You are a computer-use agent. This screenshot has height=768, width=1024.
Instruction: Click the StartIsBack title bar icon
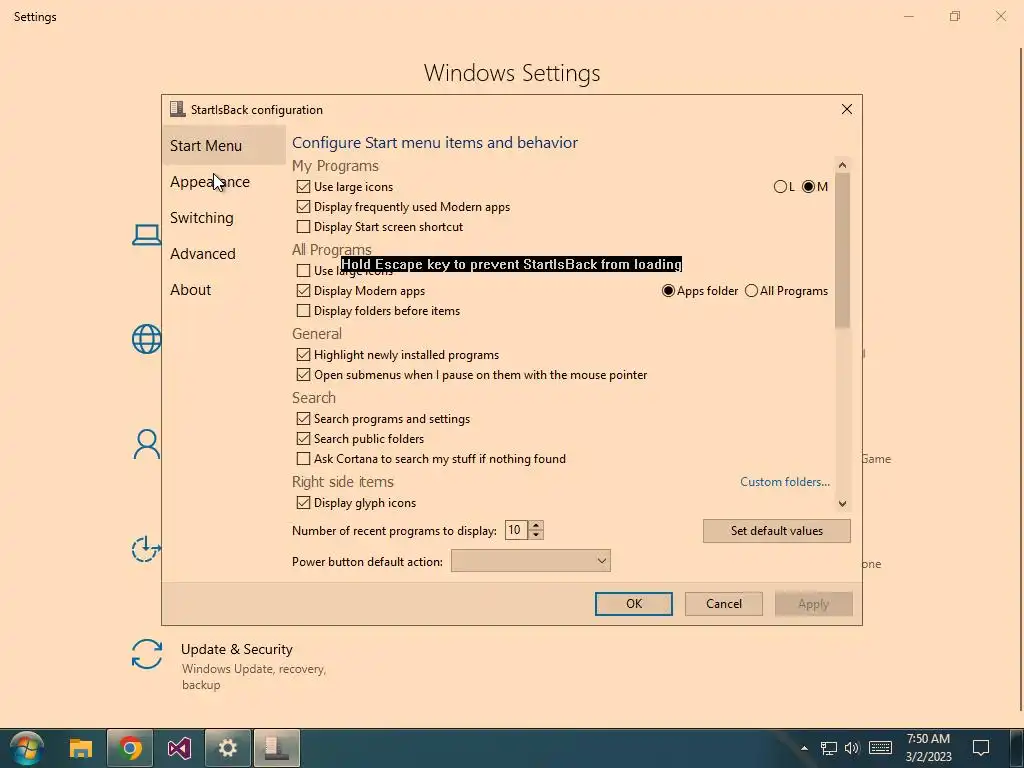point(177,109)
